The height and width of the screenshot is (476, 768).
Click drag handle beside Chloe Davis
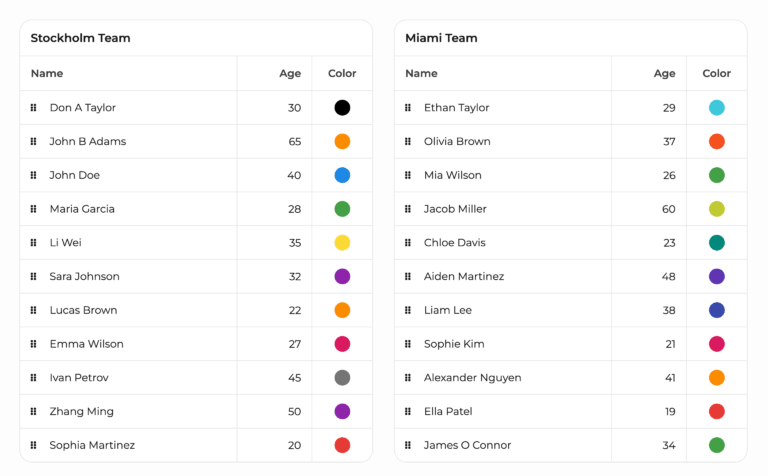pos(408,243)
